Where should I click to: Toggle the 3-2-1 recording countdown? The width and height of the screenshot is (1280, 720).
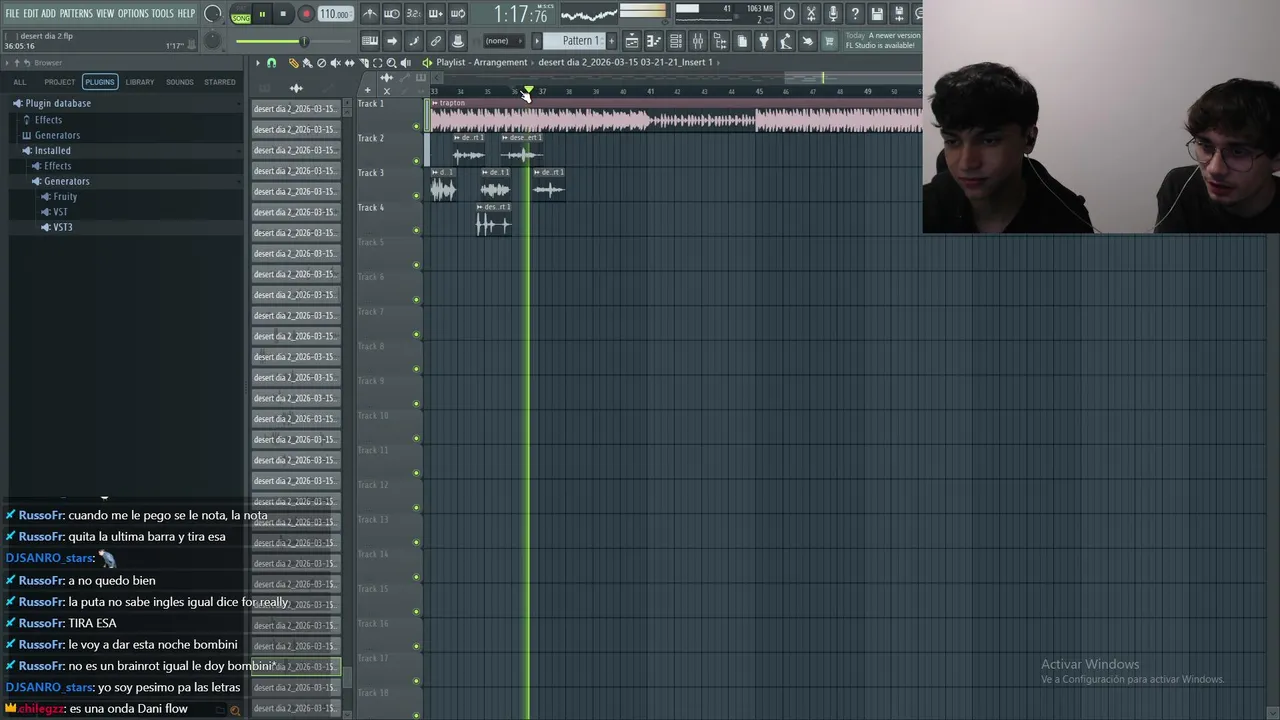tap(414, 14)
